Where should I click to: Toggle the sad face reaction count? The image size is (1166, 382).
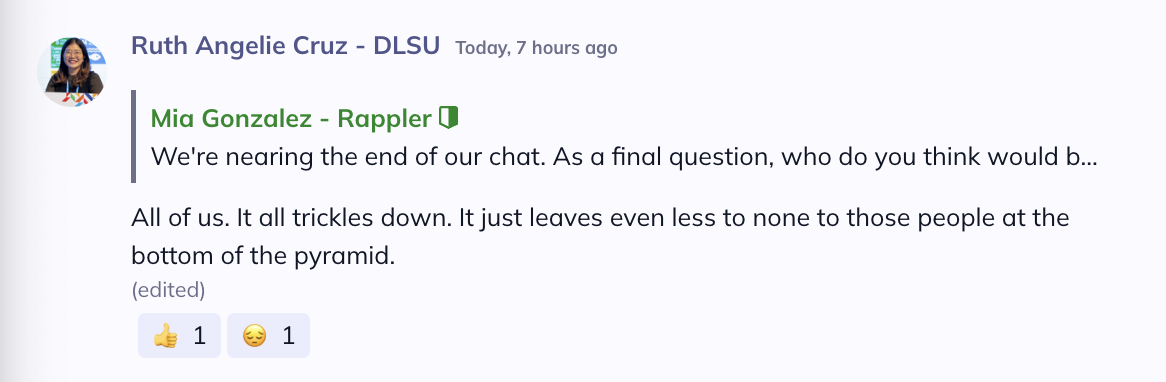click(289, 336)
